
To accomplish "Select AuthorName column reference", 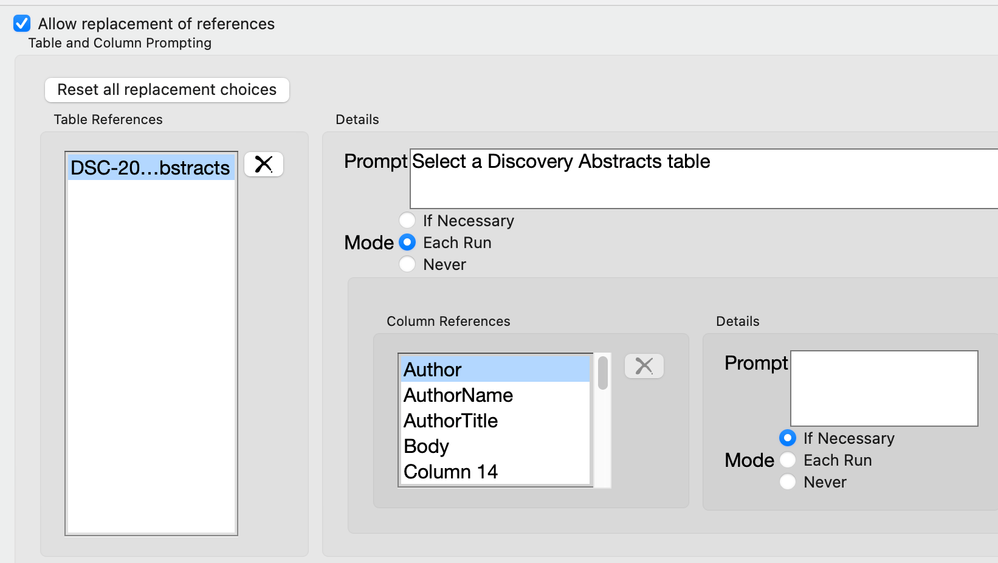I will pyautogui.click(x=494, y=395).
